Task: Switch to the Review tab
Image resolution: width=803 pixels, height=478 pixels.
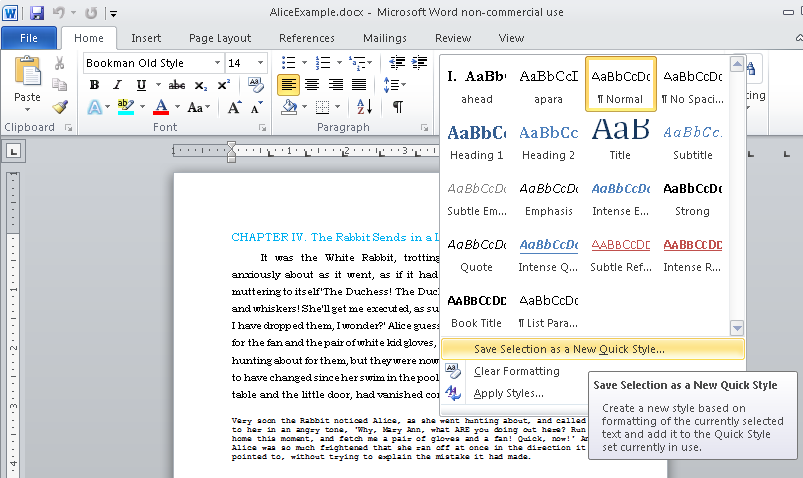Action: tap(453, 38)
